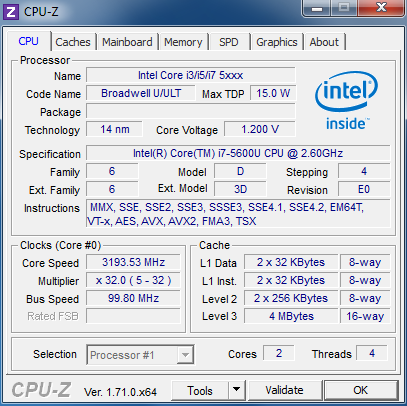Click the Validate button
This screenshot has width=407, height=406.
point(285,390)
